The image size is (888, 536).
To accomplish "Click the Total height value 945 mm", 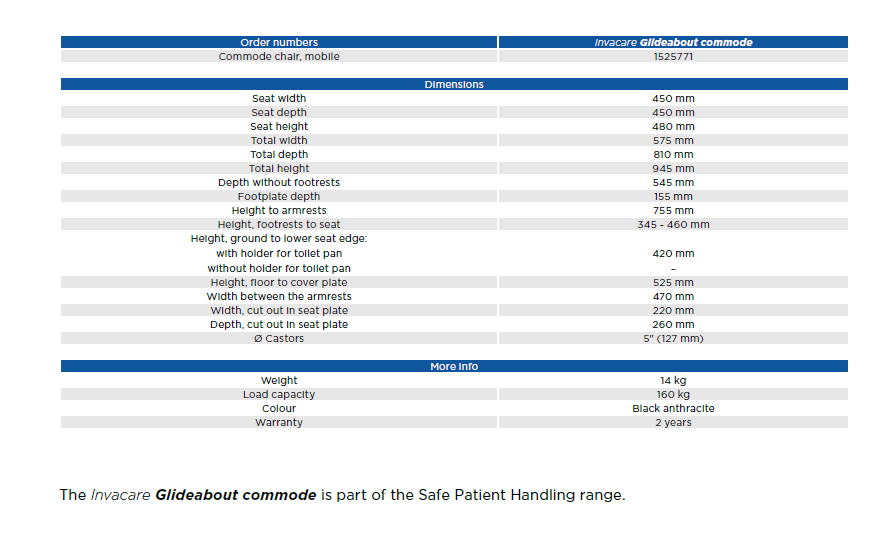I will click(x=673, y=169).
